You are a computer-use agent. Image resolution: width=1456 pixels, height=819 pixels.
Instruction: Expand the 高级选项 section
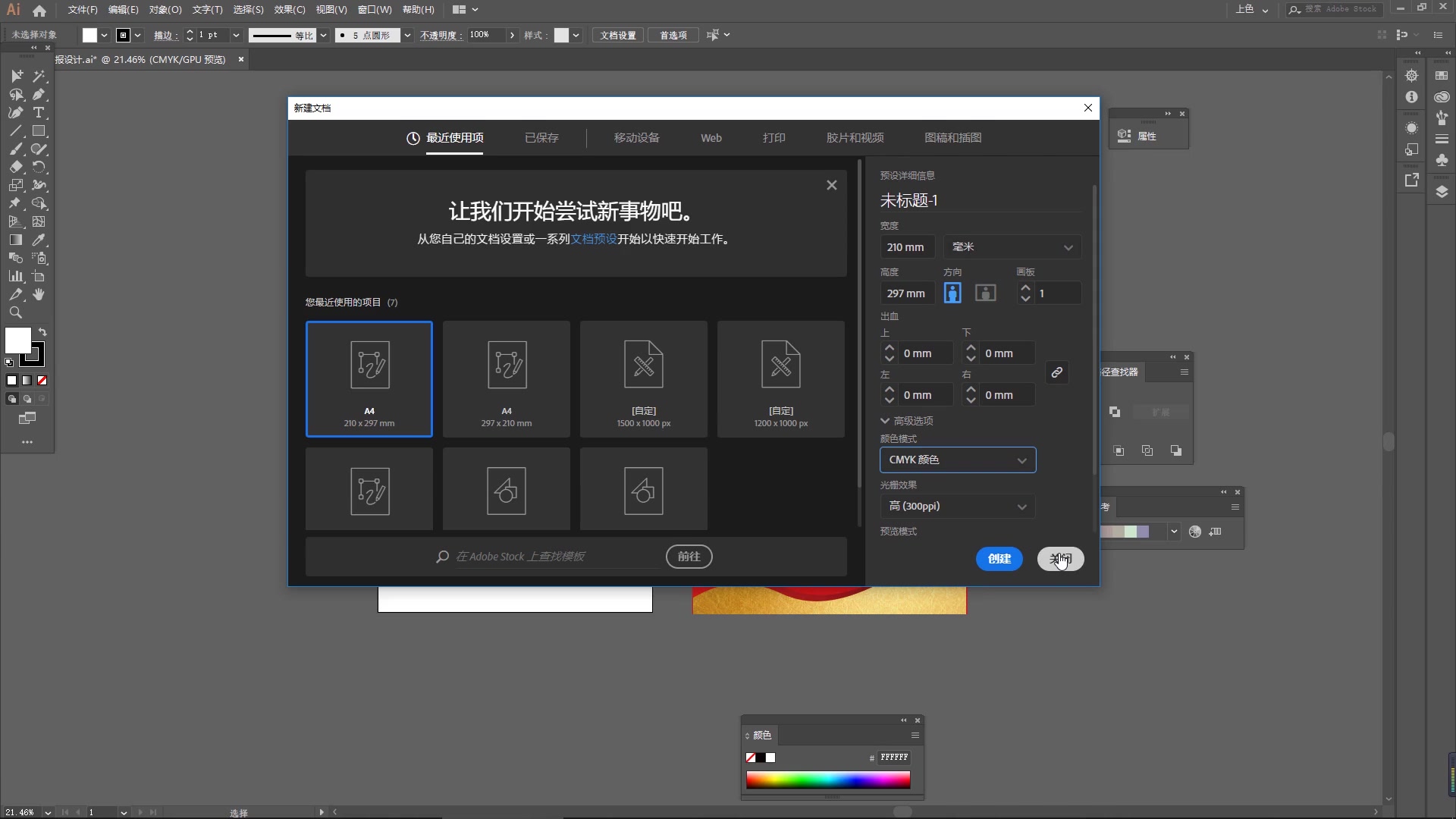[906, 420]
